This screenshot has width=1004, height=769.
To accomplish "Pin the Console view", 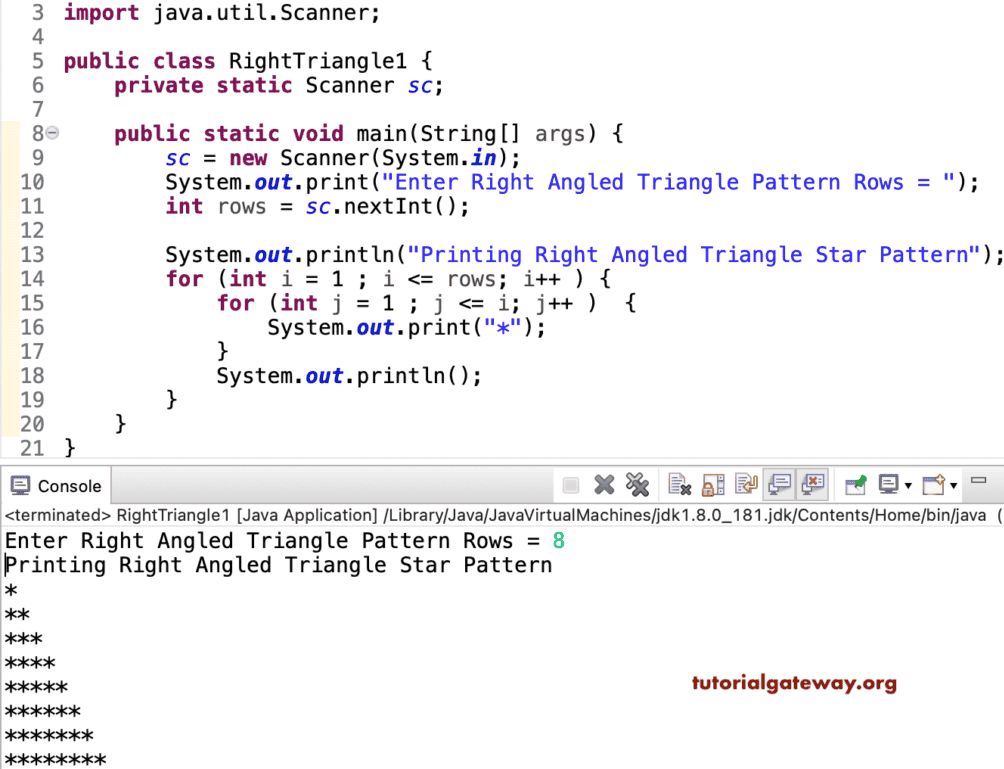I will (x=855, y=484).
